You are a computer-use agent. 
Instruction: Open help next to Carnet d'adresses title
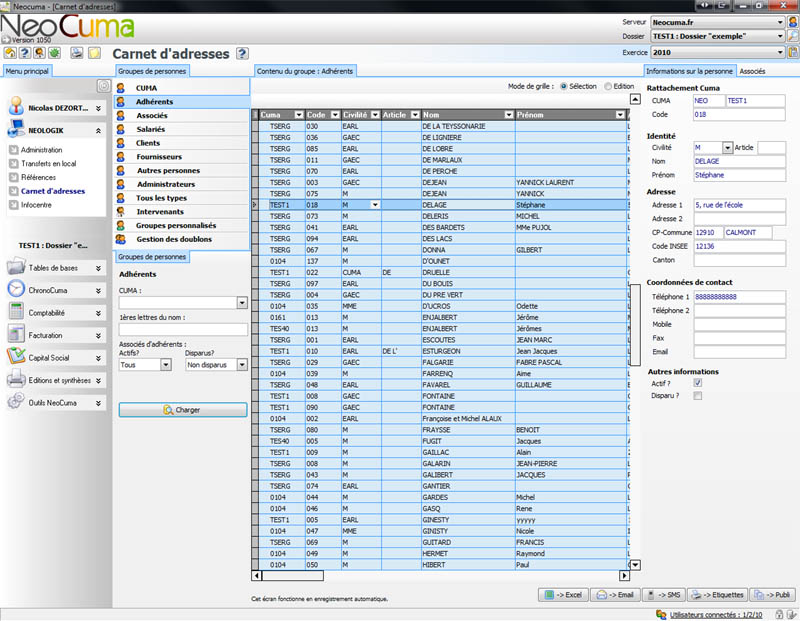(242, 53)
